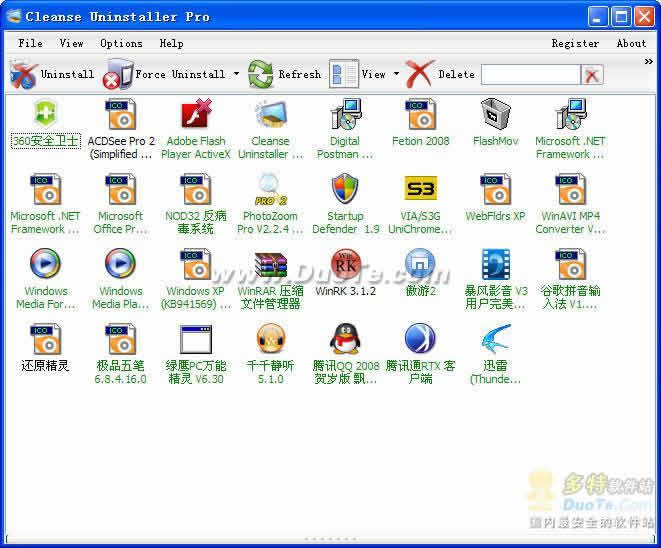Select Windows Media Pla... icon
Screen dimensions: 661x548
(121, 263)
